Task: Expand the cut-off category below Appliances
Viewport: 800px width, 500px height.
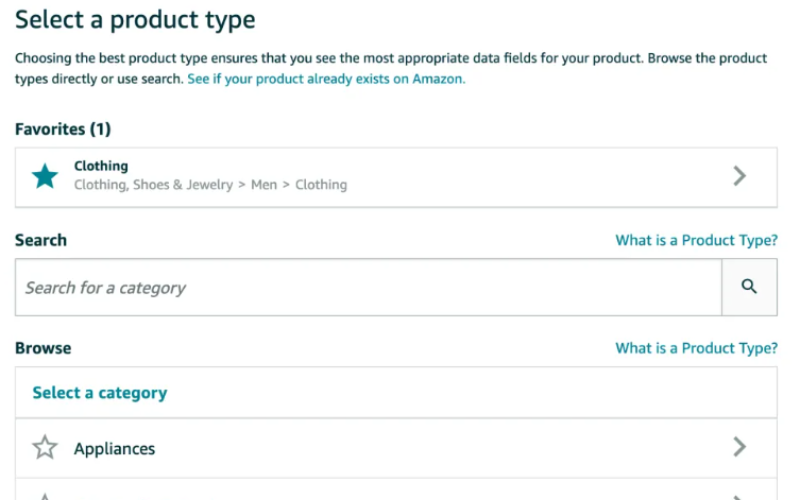Action: (739, 497)
